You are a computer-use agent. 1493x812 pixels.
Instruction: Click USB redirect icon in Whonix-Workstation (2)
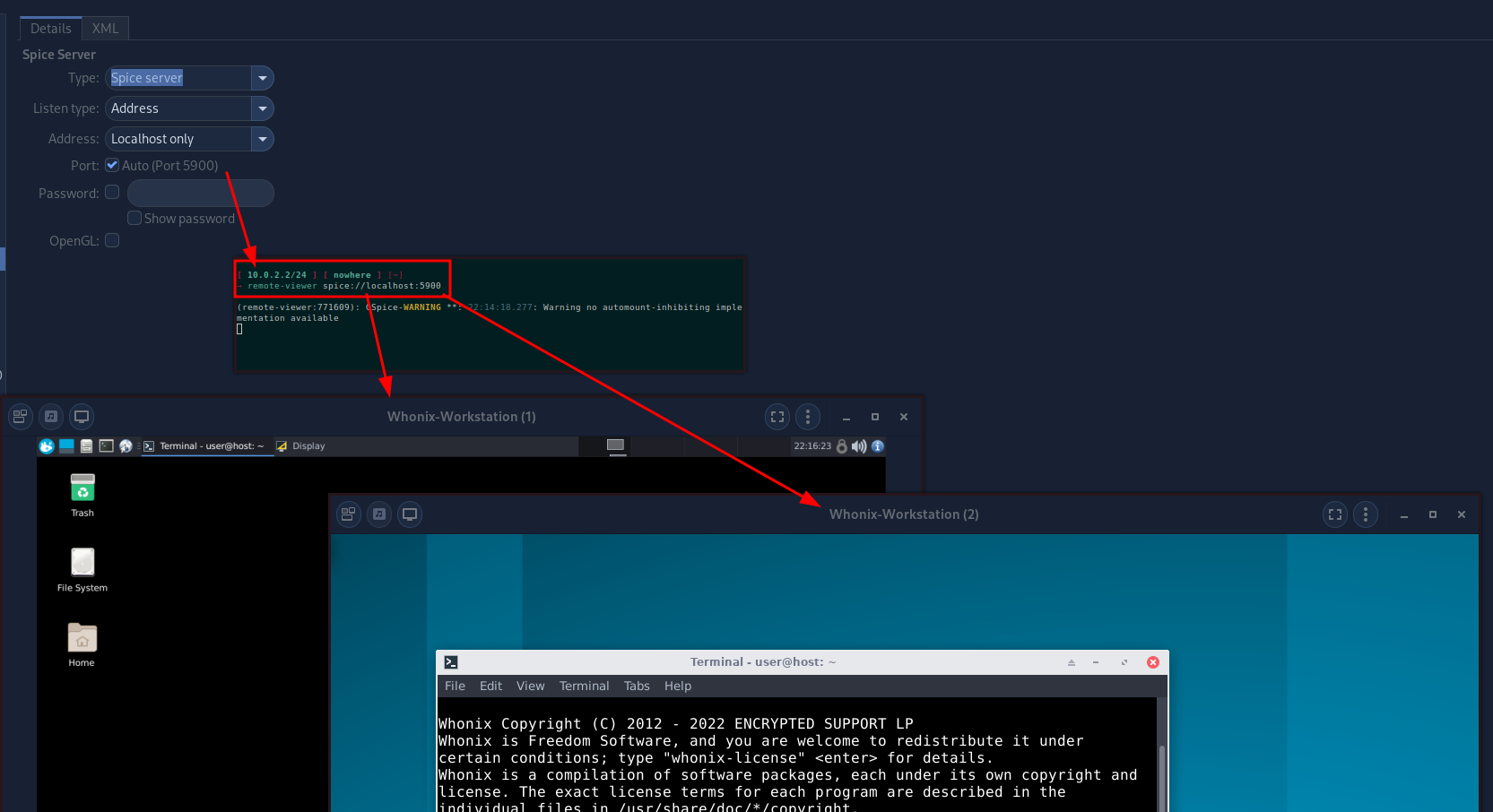(x=379, y=514)
